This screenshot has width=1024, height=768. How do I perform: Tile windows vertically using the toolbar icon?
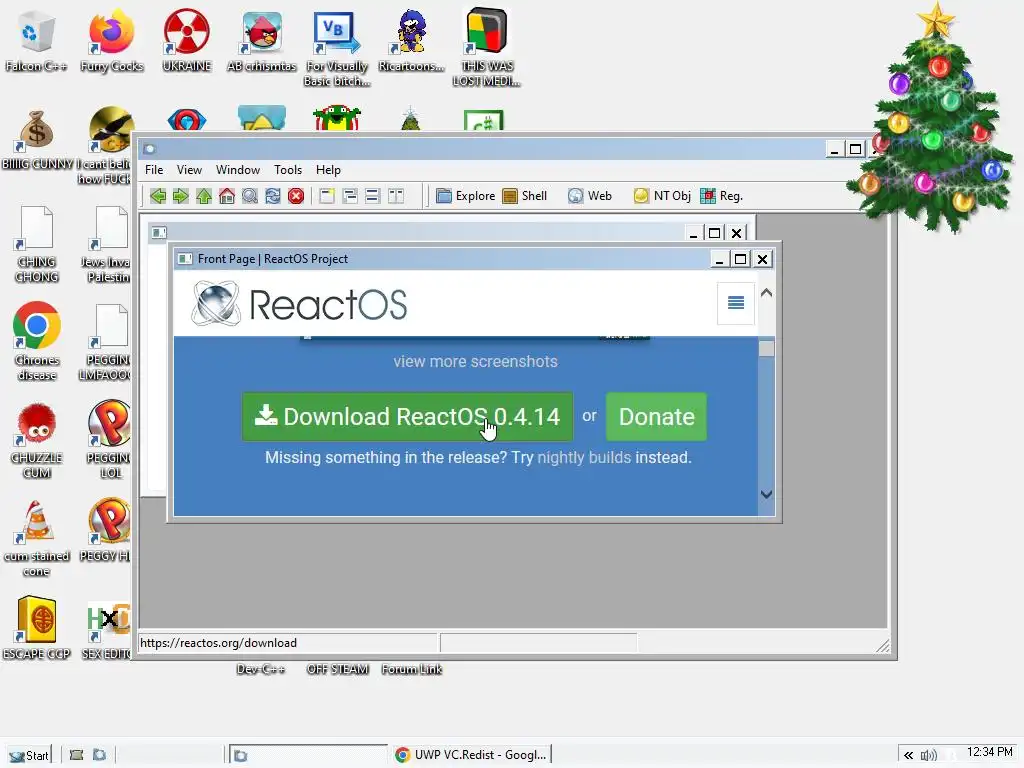click(396, 196)
